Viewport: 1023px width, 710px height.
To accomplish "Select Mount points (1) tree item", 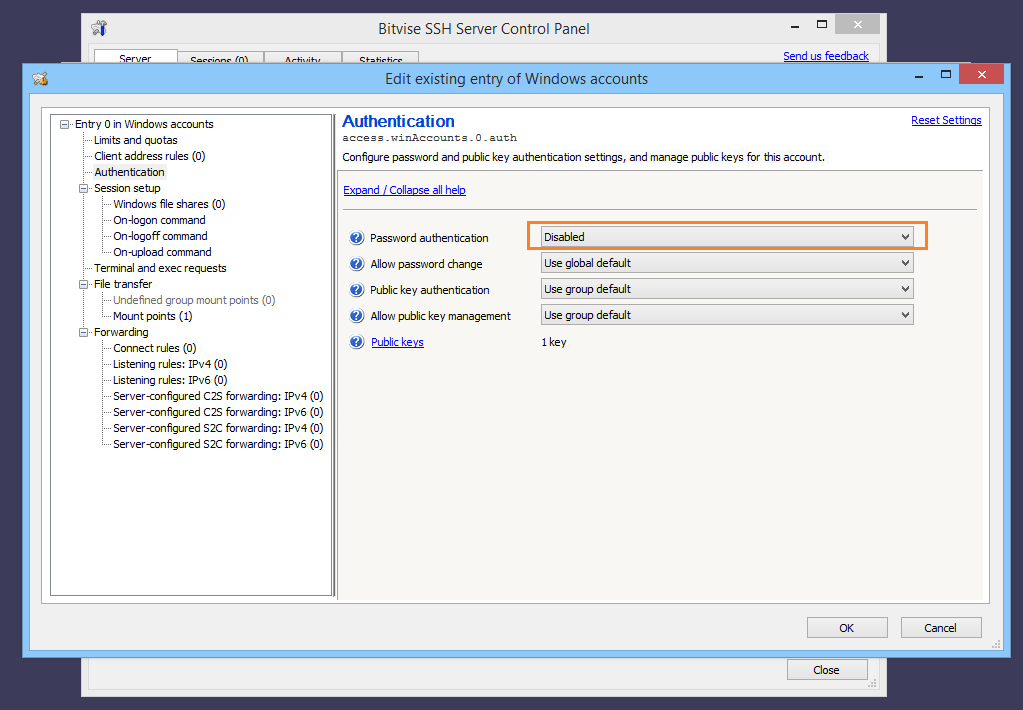I will coord(153,316).
